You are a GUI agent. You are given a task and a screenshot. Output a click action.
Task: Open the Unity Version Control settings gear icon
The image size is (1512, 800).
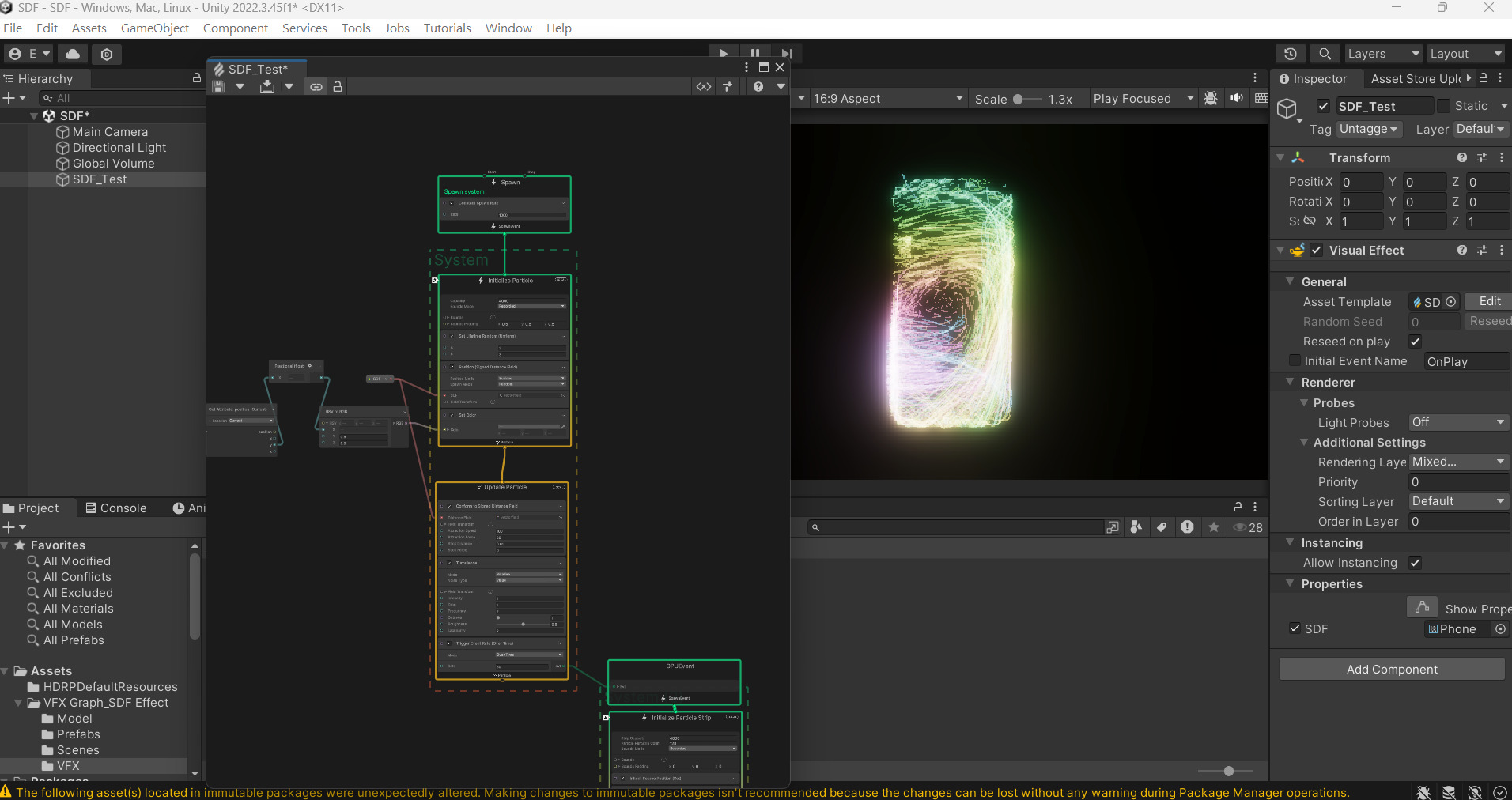pyautogui.click(x=107, y=54)
